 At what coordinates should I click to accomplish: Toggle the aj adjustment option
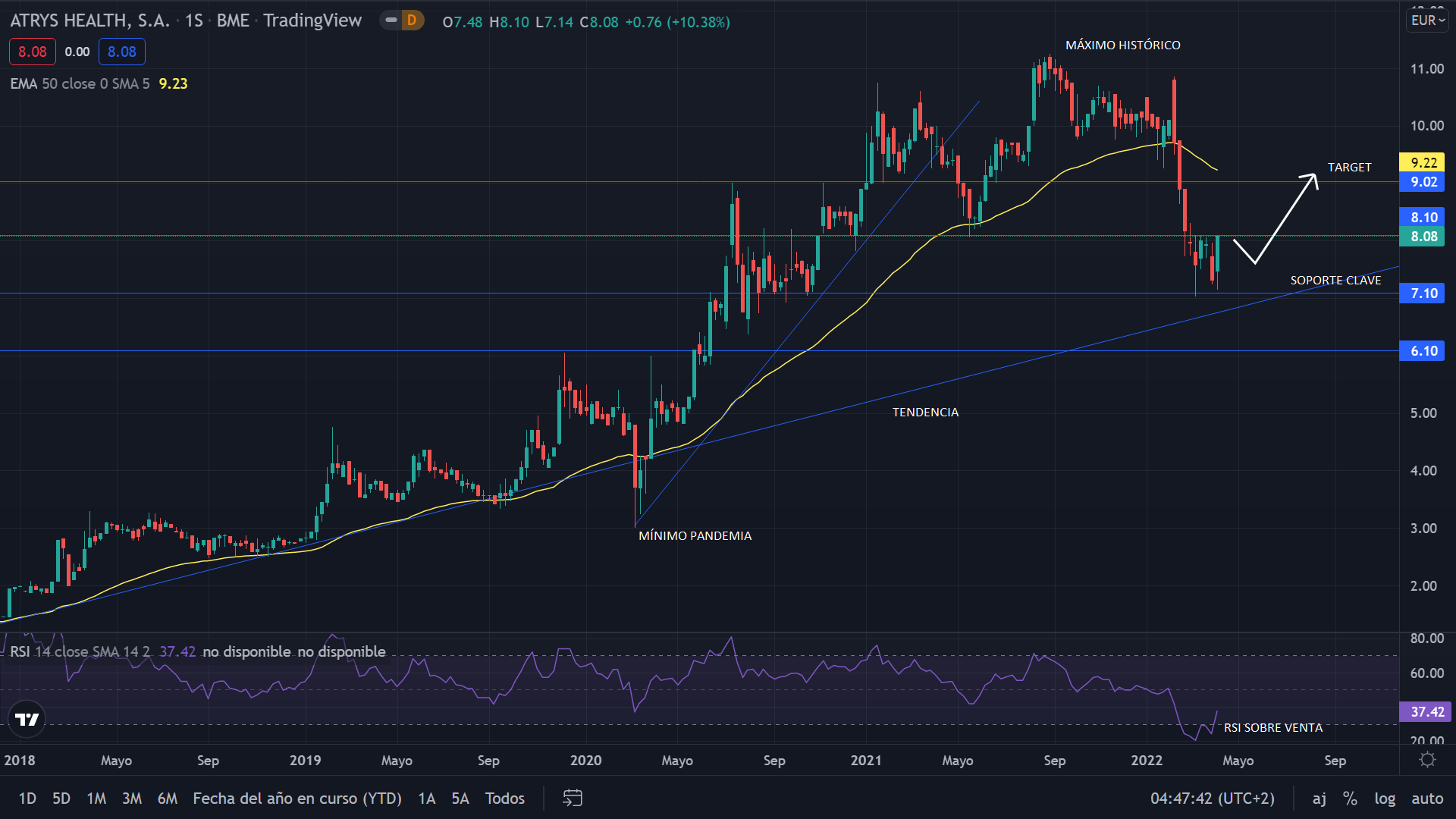[x=1319, y=798]
